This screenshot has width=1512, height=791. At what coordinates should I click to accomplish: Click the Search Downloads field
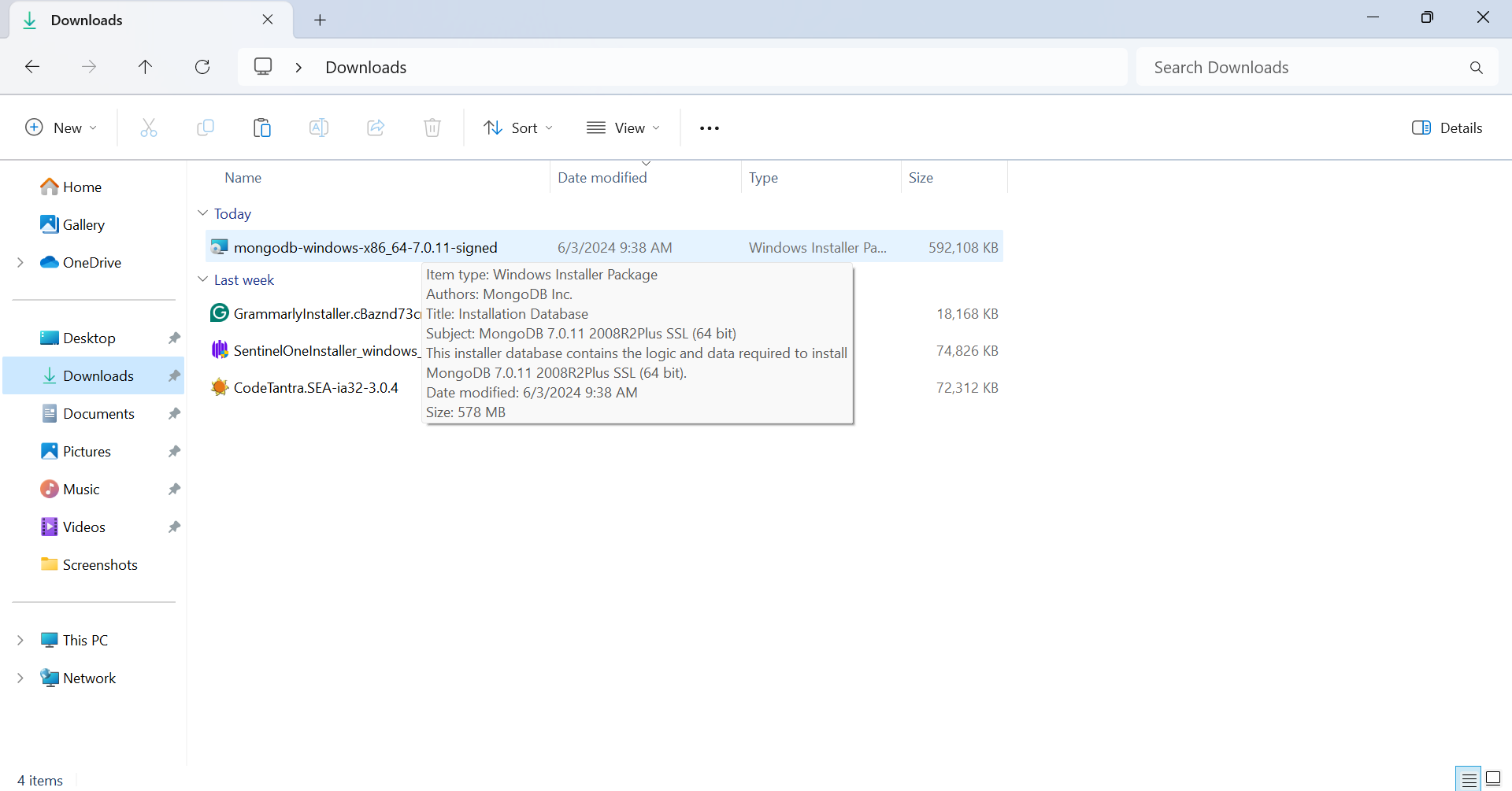pos(1299,67)
